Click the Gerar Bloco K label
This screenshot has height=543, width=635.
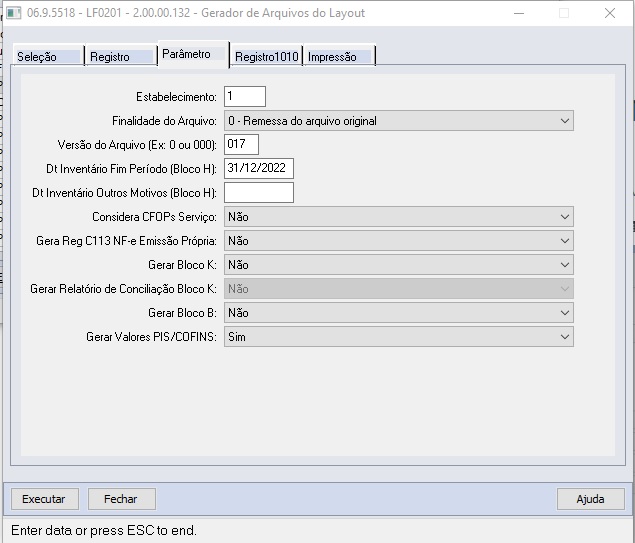click(x=182, y=265)
